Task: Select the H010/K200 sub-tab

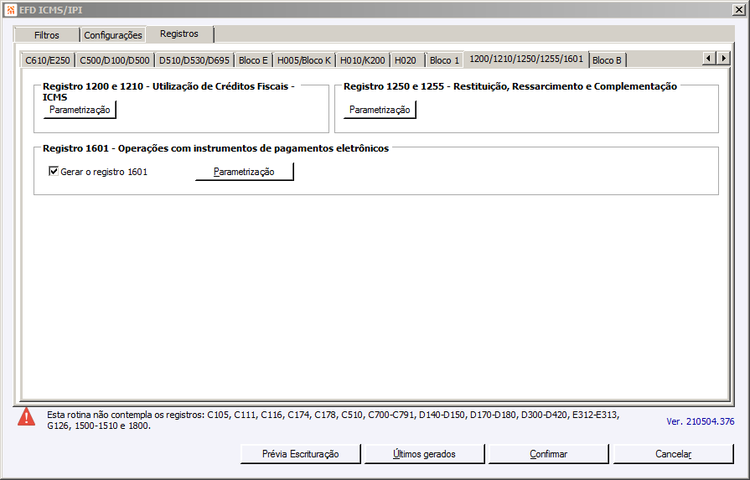Action: click(363, 60)
